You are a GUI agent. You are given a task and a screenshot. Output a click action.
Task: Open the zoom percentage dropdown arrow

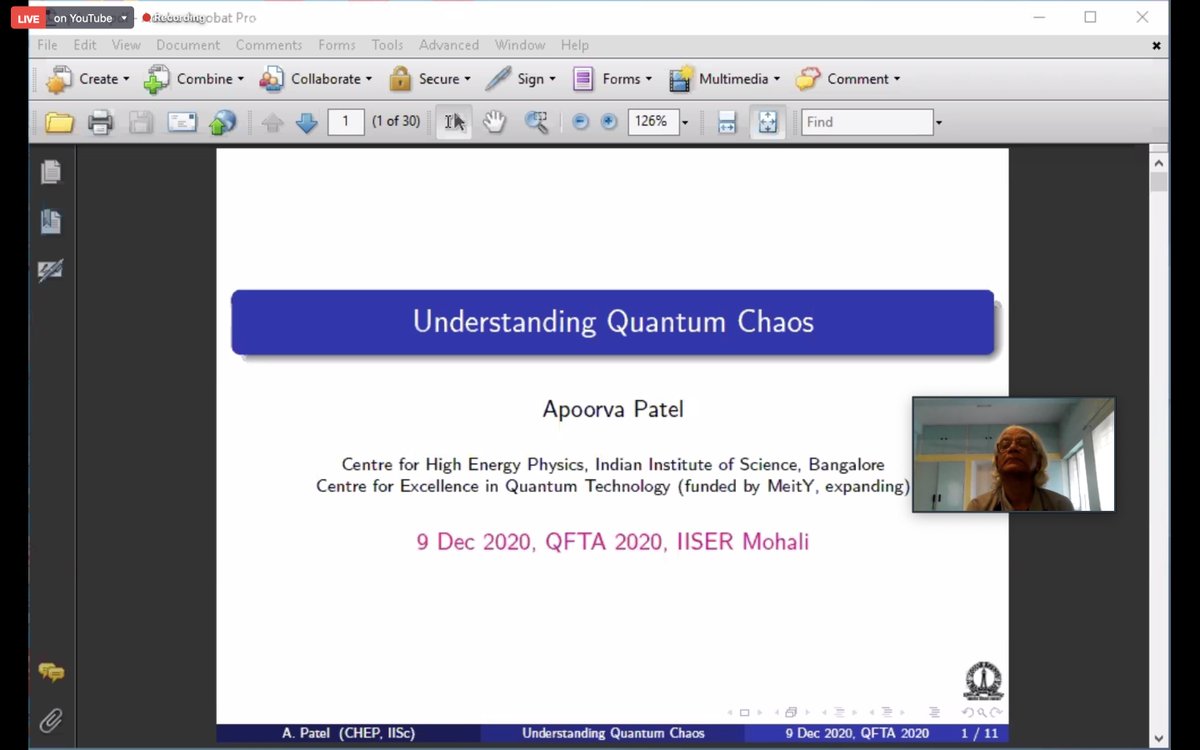click(685, 122)
